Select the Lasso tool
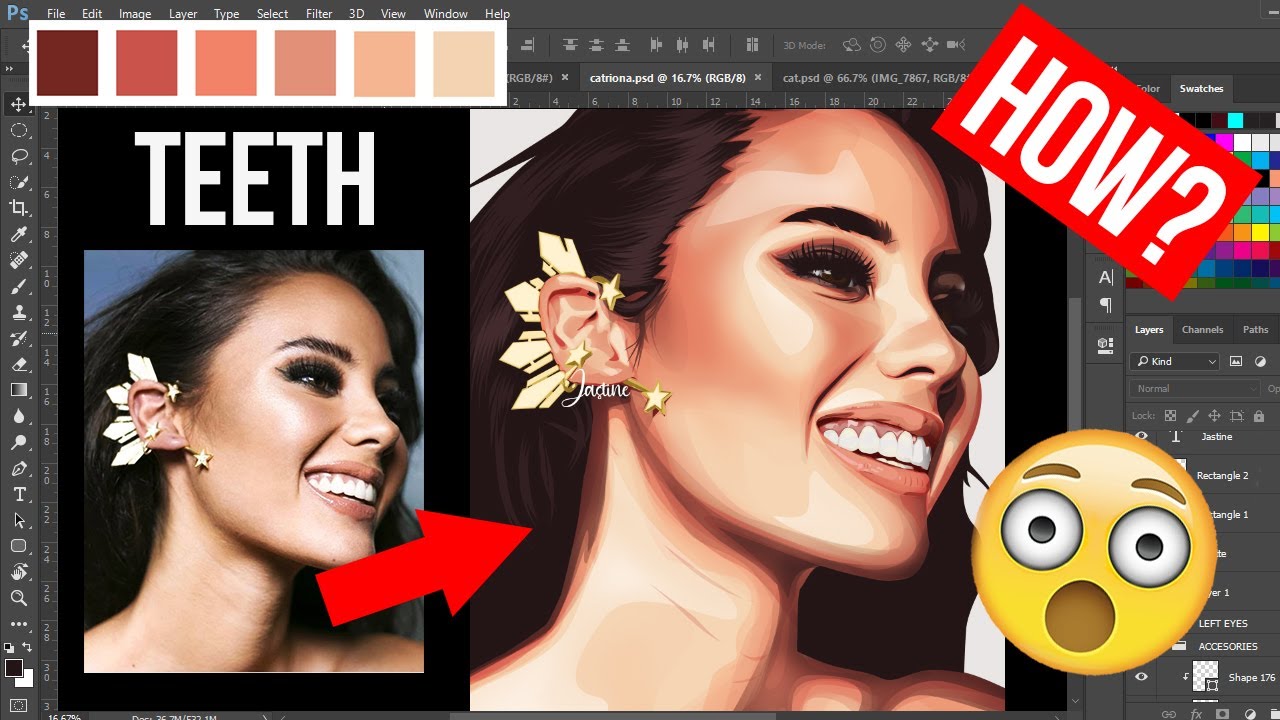The width and height of the screenshot is (1280, 720). 18,156
